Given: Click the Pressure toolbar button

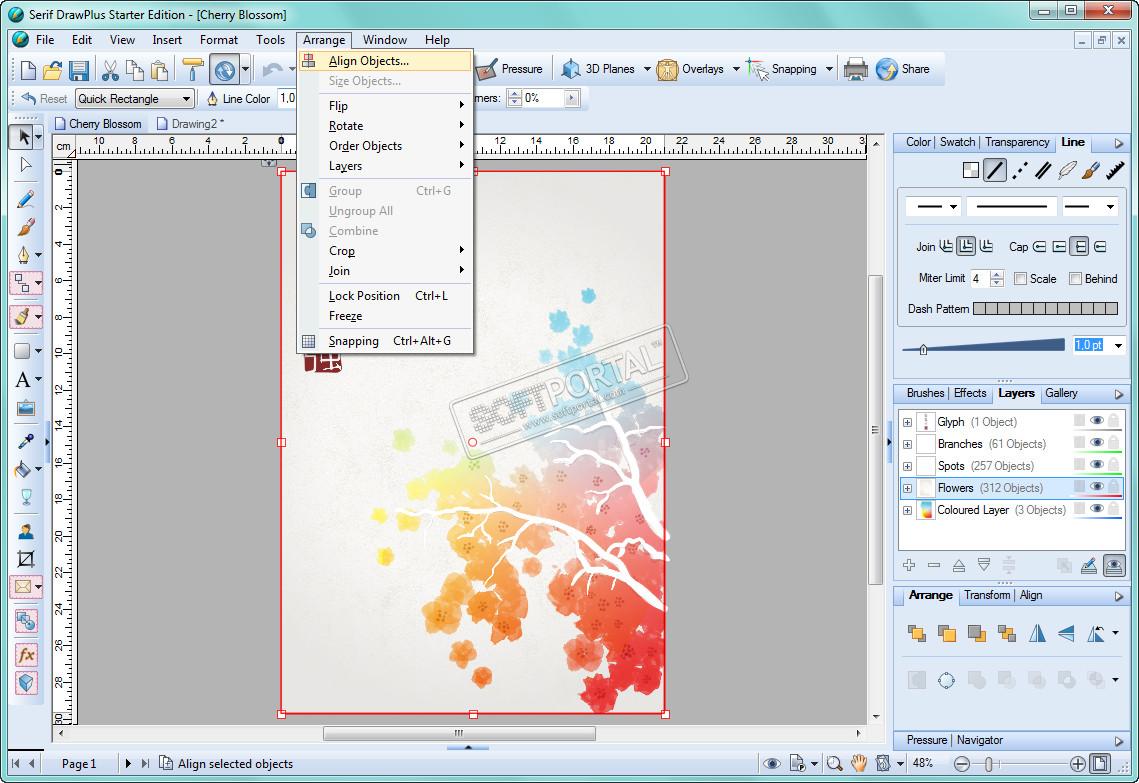Looking at the screenshot, I should [x=510, y=70].
